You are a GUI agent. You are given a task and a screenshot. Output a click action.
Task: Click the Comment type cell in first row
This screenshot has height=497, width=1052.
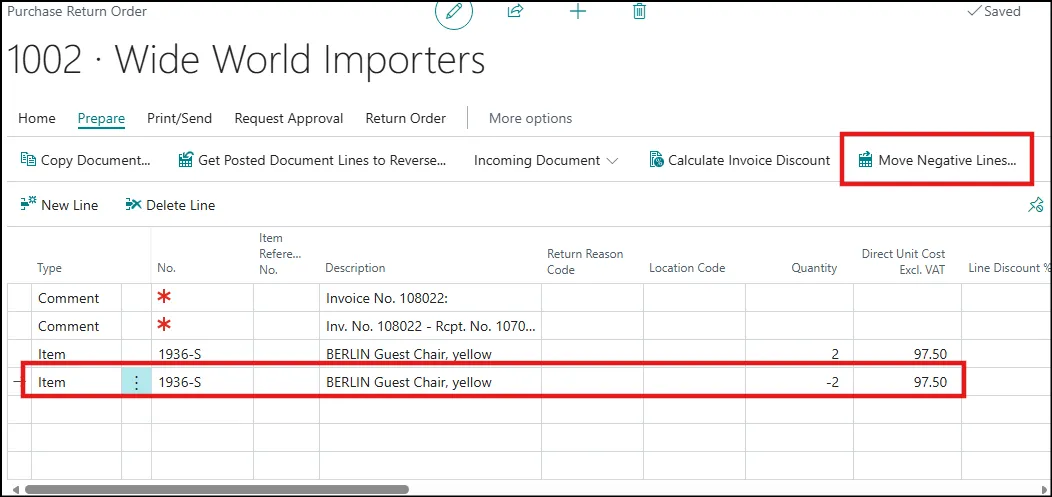click(76, 298)
